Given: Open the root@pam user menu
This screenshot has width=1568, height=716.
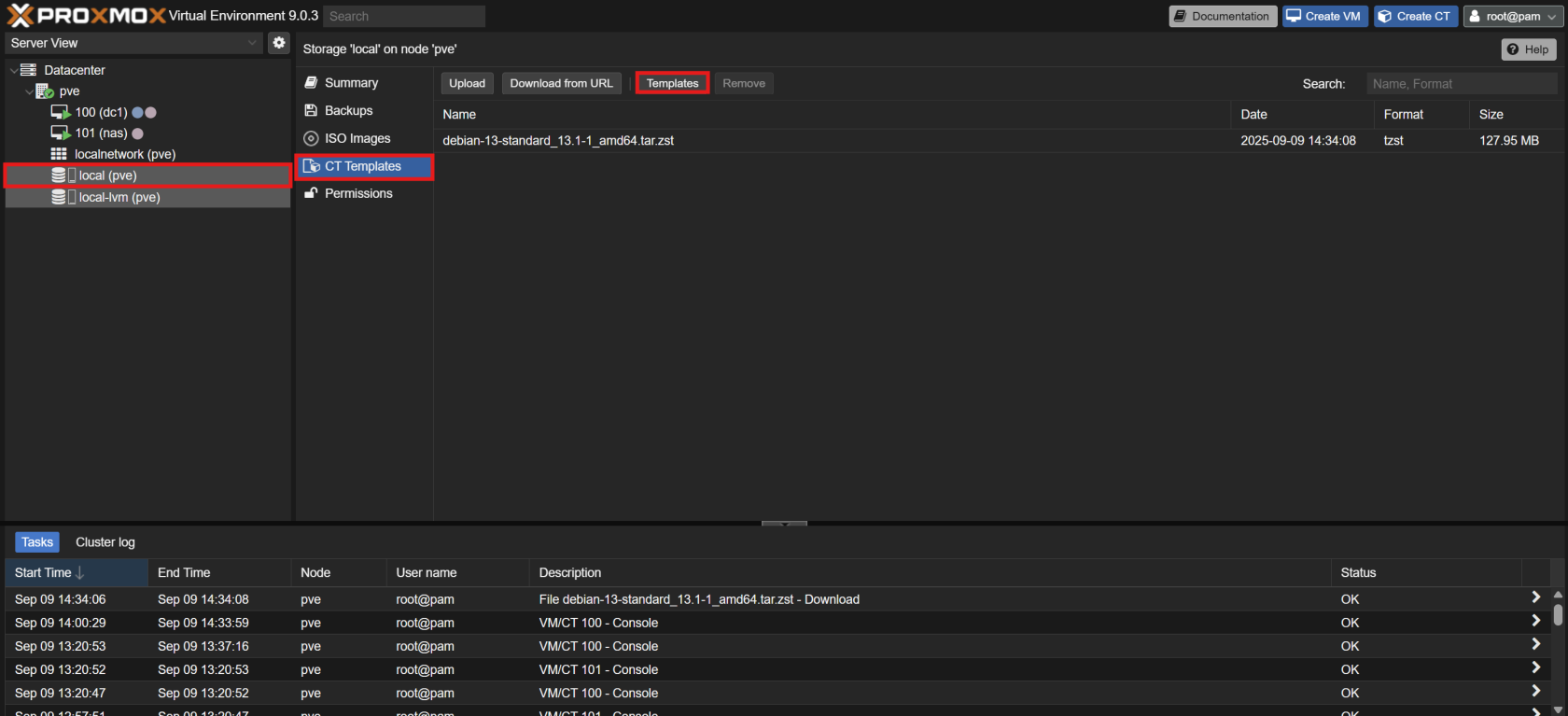Looking at the screenshot, I should (x=1512, y=16).
